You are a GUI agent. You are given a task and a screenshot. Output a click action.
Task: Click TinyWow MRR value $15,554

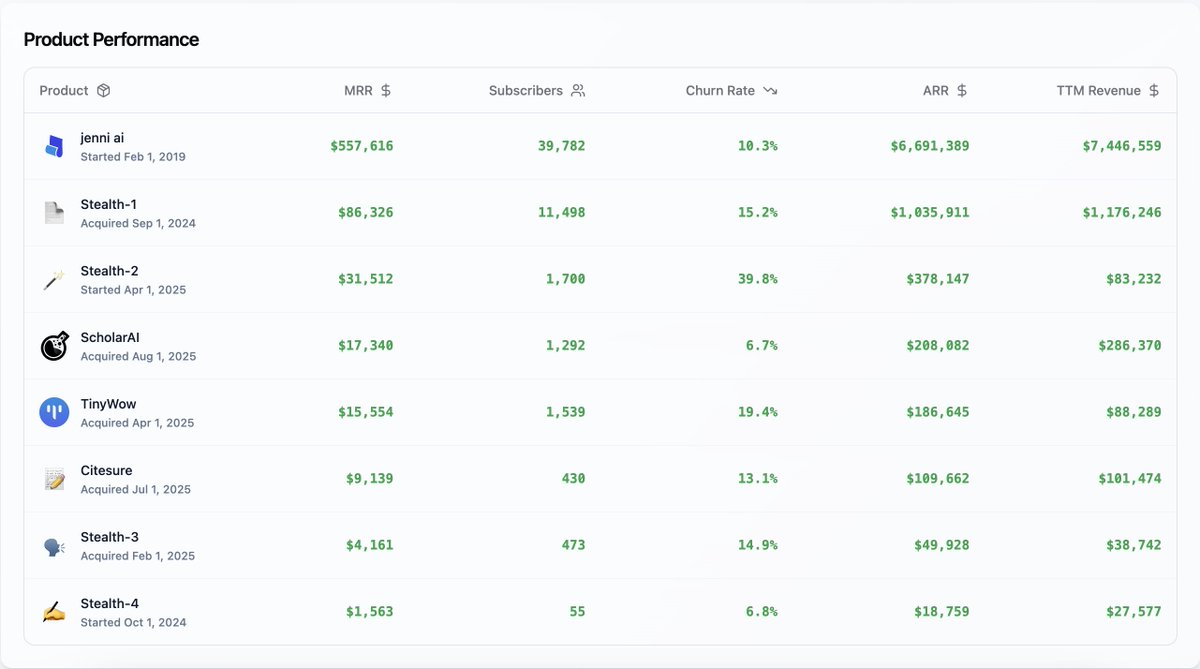coord(366,412)
